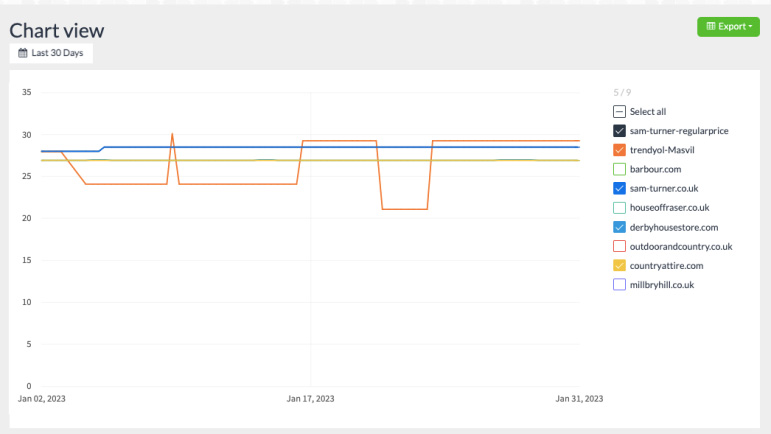This screenshot has width=771, height=434.
Task: Click the table icon on Export button
Action: coord(710,26)
